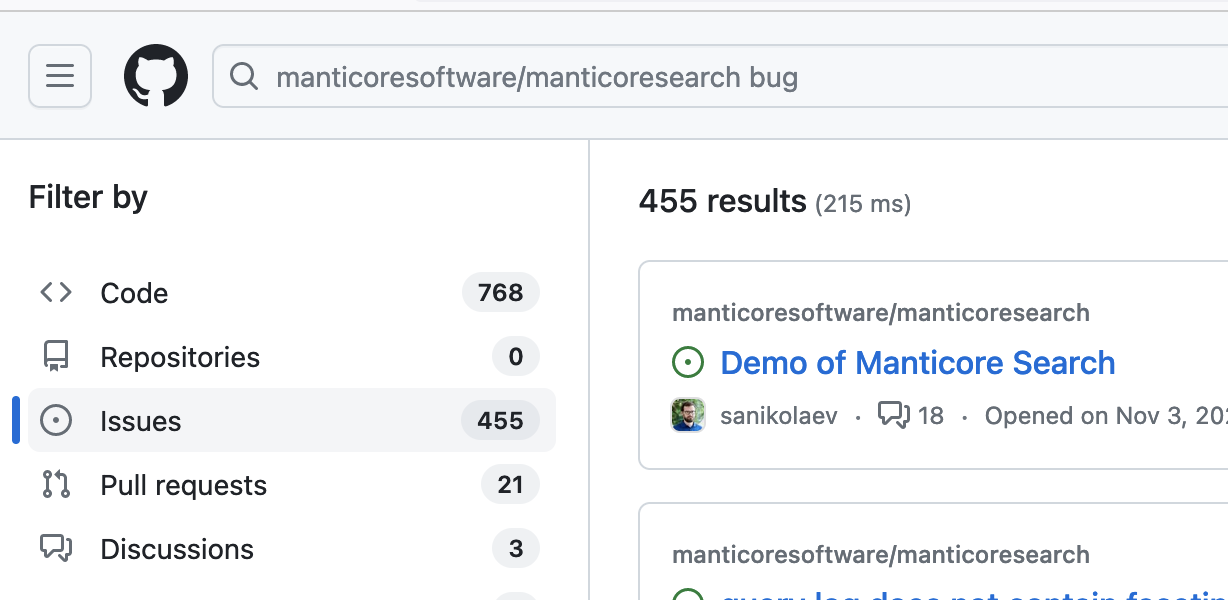Click sanikolaev's avatar image
The image size is (1228, 600).
[x=688, y=415]
